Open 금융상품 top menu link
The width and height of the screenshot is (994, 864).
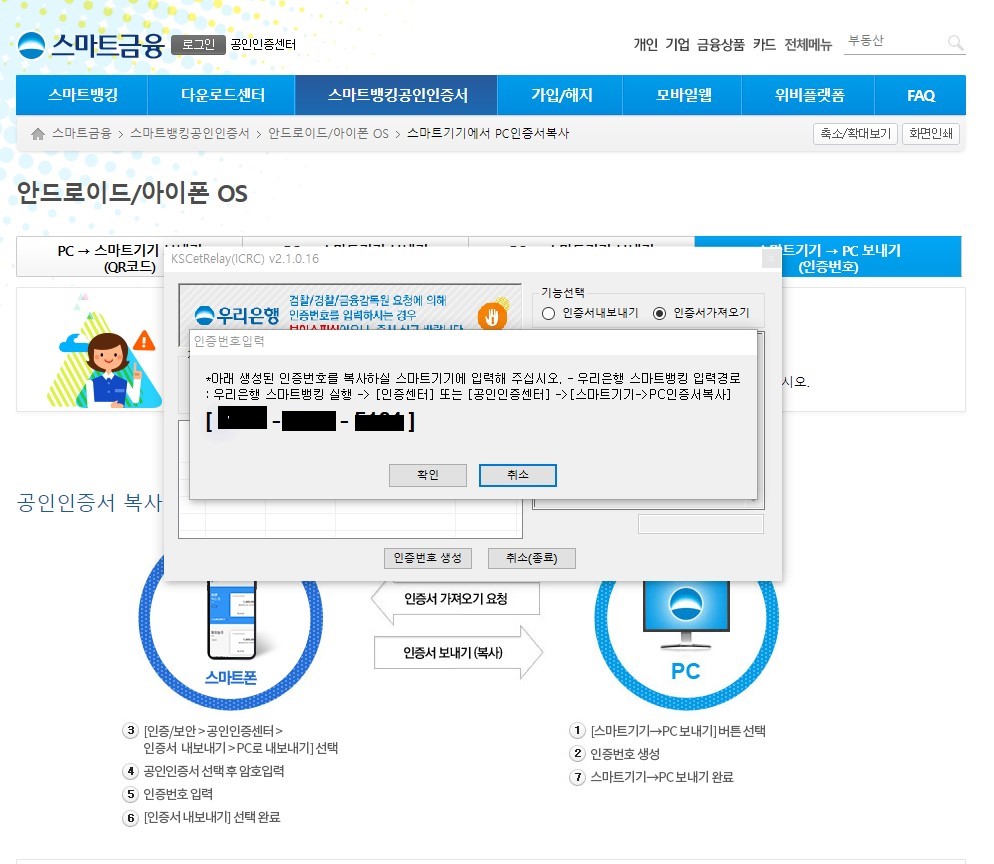click(721, 44)
